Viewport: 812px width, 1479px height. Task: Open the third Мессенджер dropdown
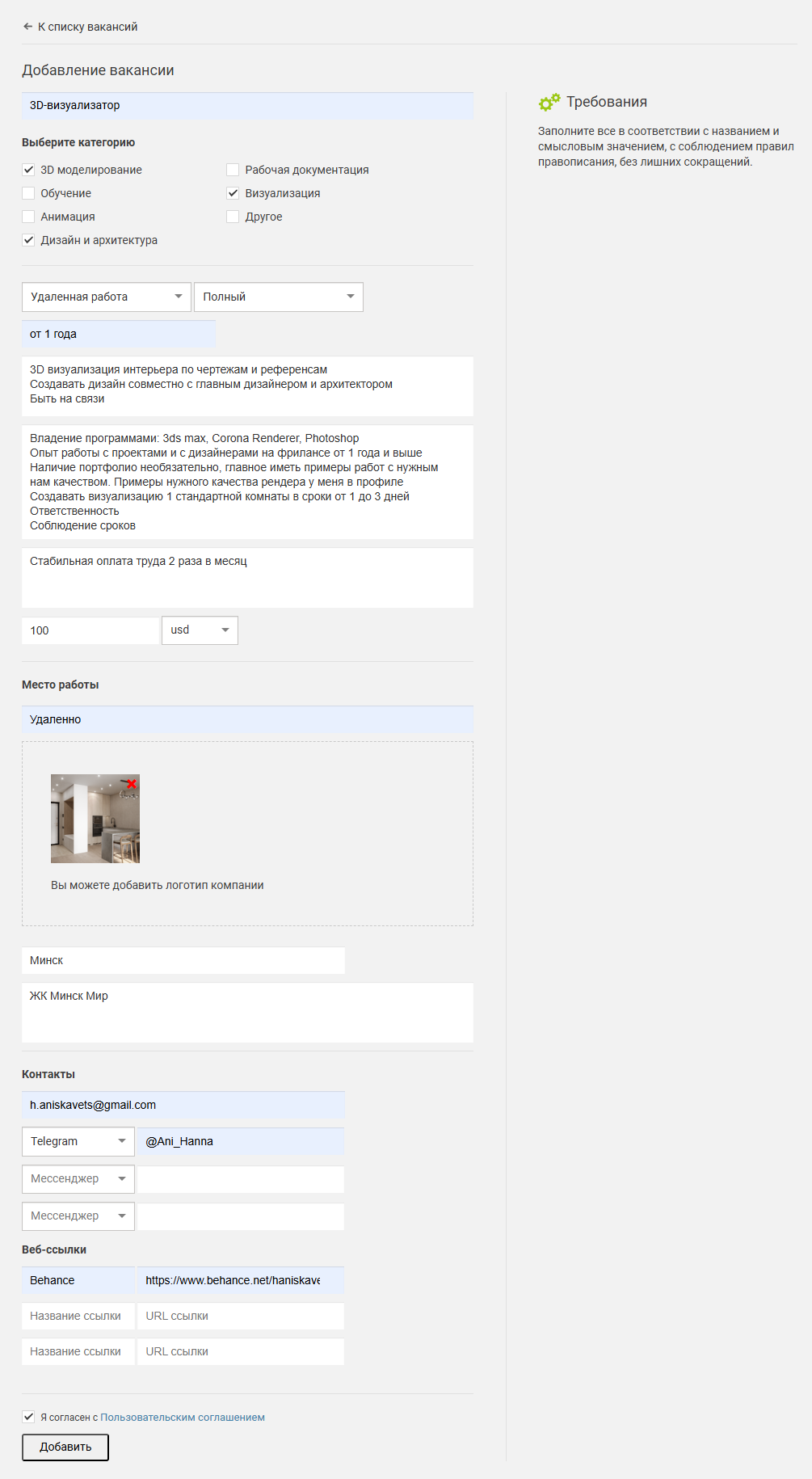click(78, 1216)
